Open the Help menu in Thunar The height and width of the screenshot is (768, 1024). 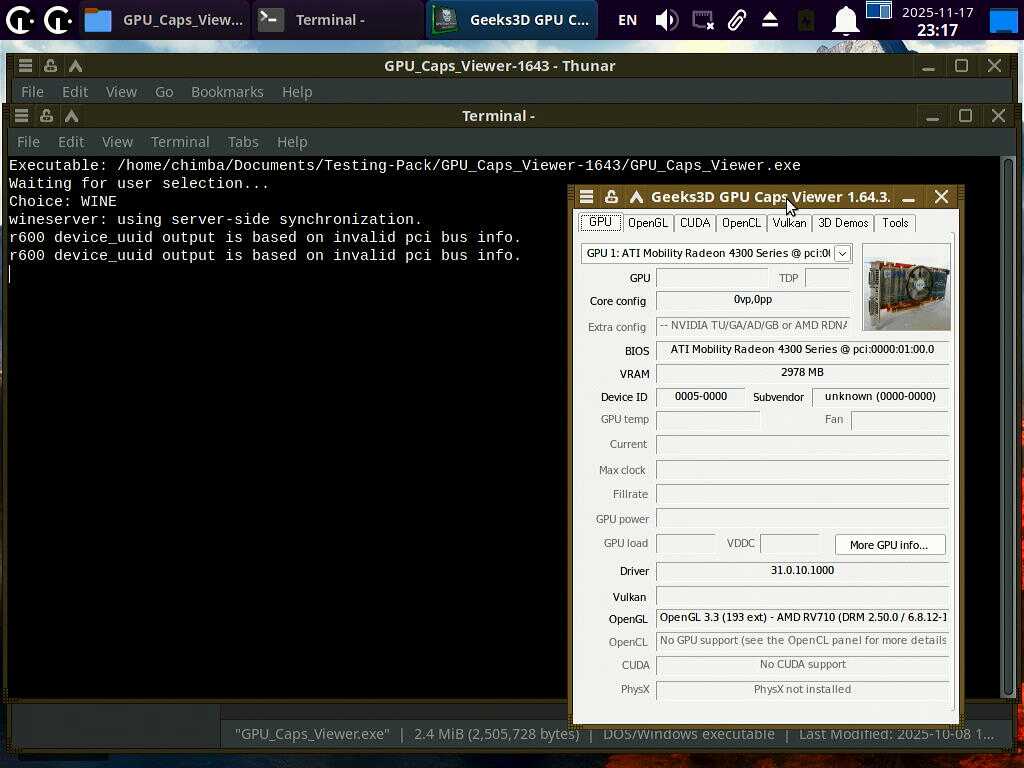click(x=296, y=92)
